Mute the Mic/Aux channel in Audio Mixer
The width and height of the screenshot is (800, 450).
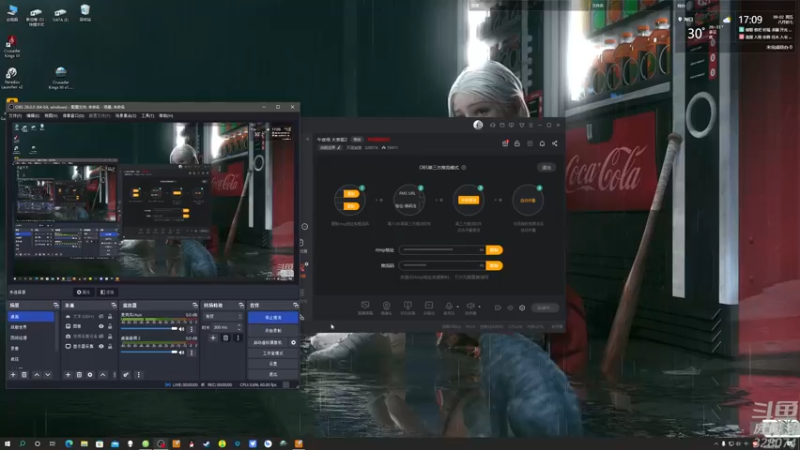182,329
